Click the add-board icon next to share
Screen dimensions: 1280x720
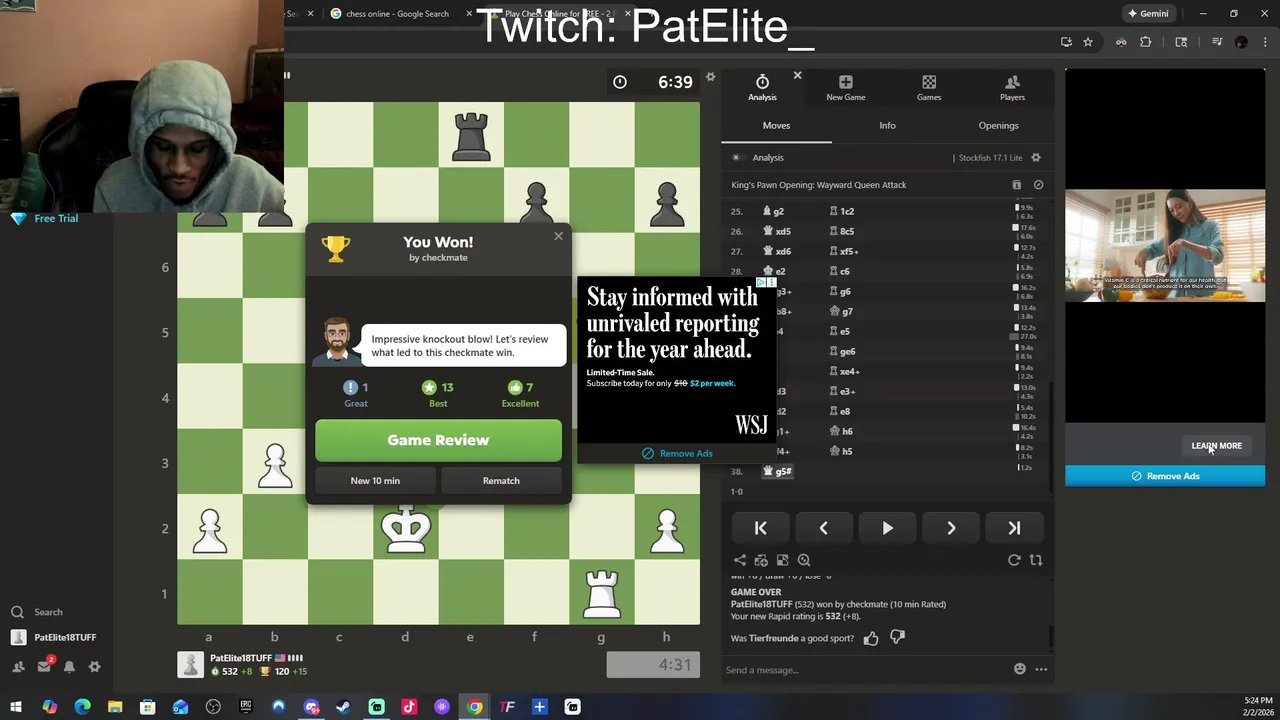point(761,561)
